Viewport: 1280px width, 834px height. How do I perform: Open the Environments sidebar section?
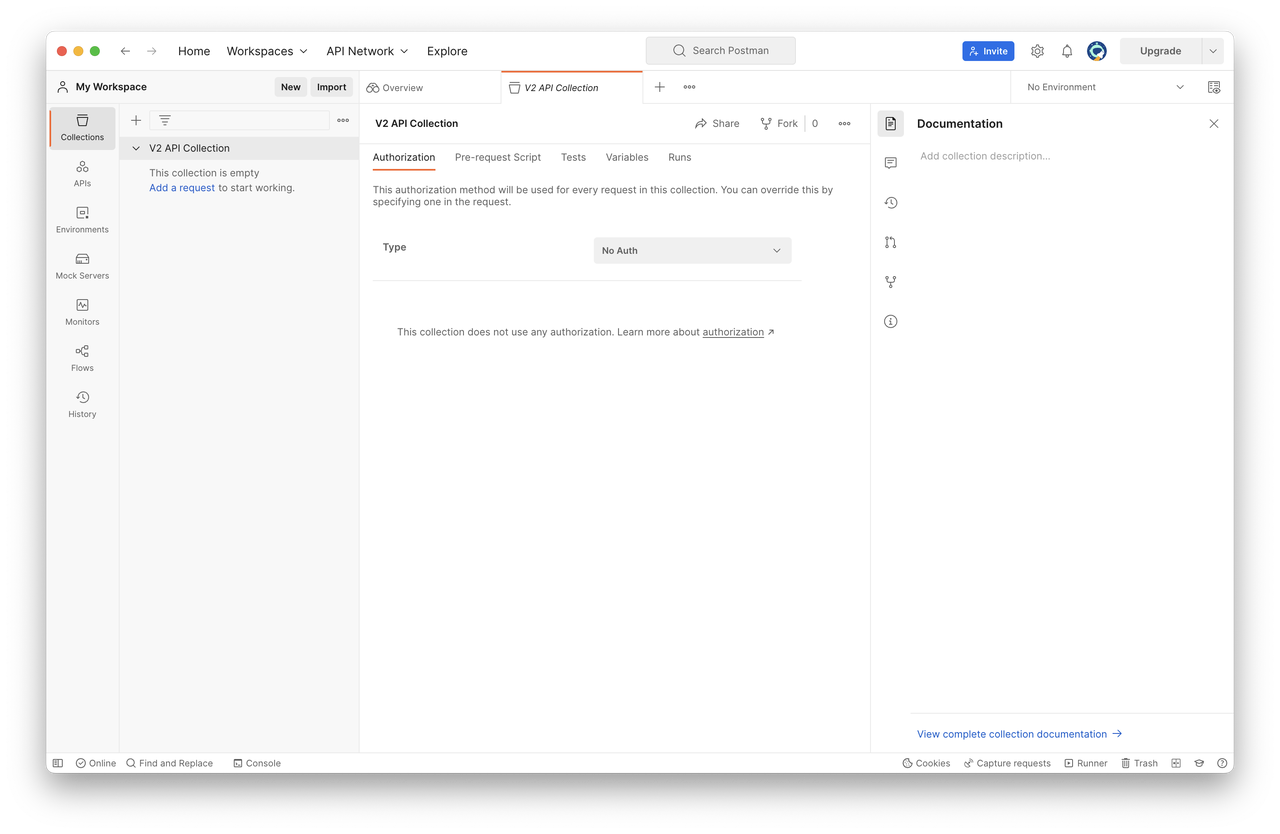pyautogui.click(x=82, y=220)
